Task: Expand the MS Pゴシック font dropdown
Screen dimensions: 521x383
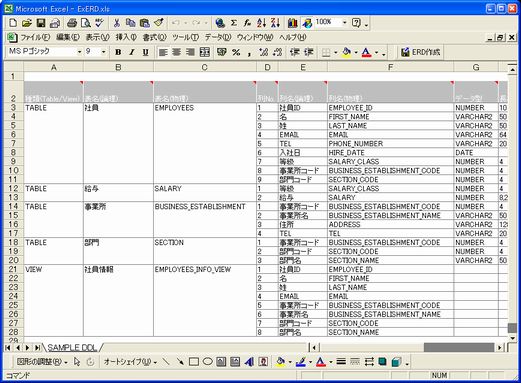Action: (x=79, y=52)
